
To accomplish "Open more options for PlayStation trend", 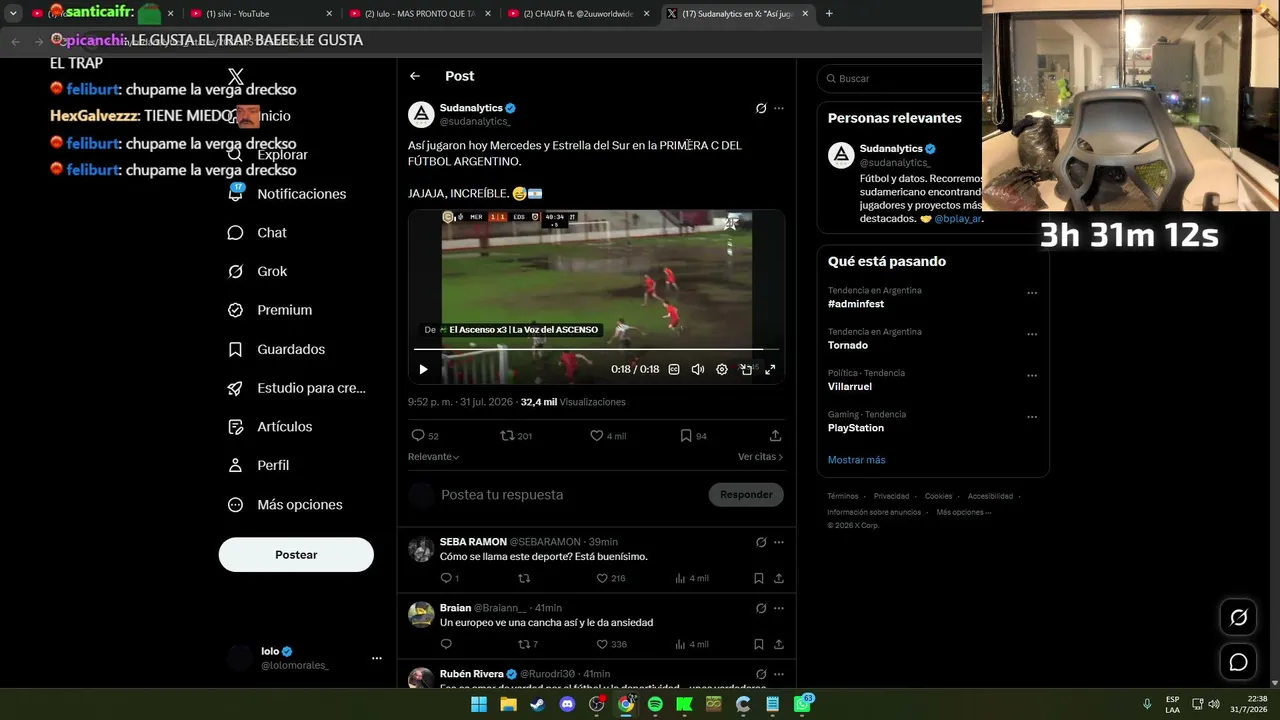I will [x=1032, y=417].
